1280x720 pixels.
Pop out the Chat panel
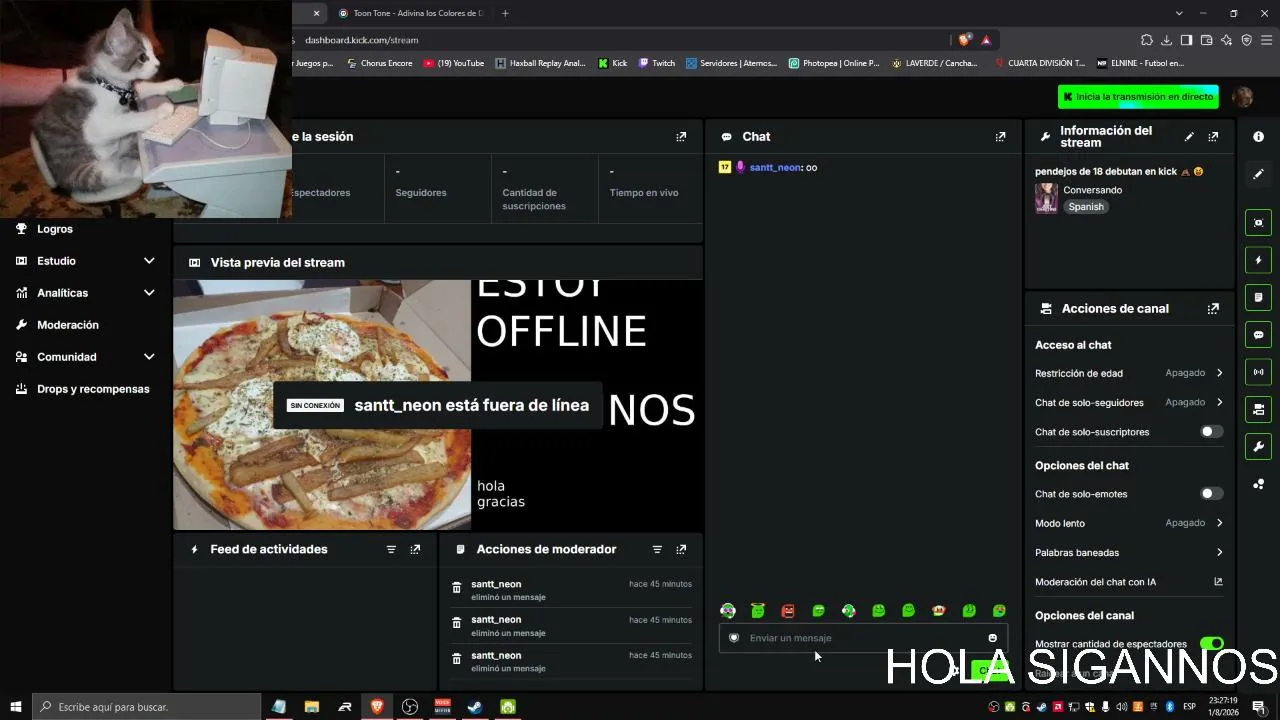(1000, 137)
